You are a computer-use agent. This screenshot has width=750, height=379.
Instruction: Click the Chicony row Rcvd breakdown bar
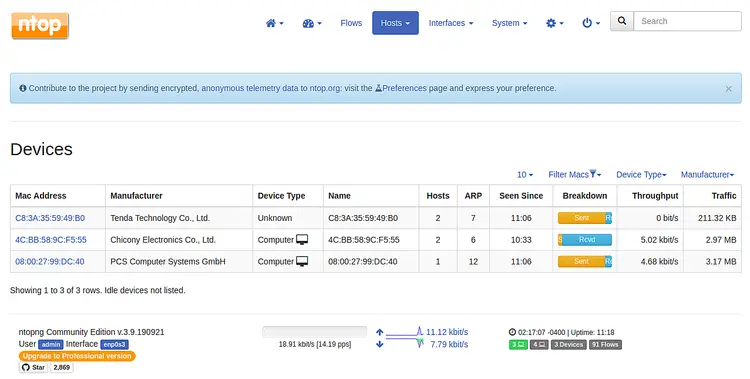[x=585, y=240]
